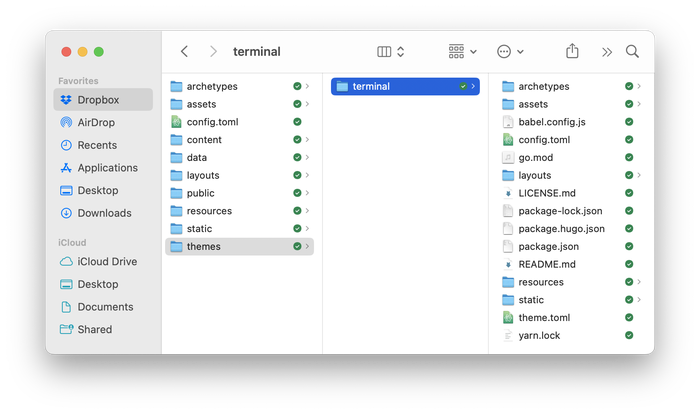This screenshot has width=700, height=414.
Task: Select the resources folder icon in first column
Action: 176,211
